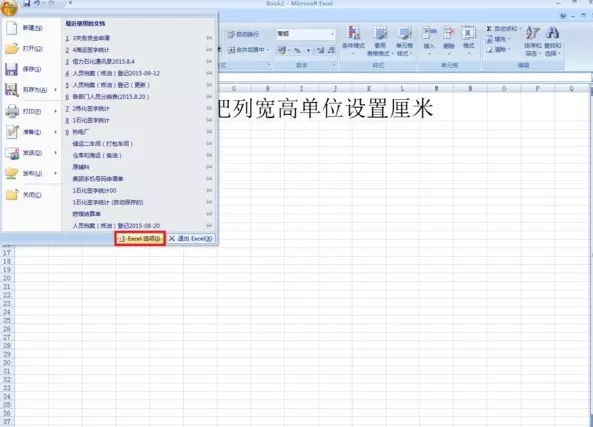Click the 准备 (Prepare) checklist icon

point(12,132)
